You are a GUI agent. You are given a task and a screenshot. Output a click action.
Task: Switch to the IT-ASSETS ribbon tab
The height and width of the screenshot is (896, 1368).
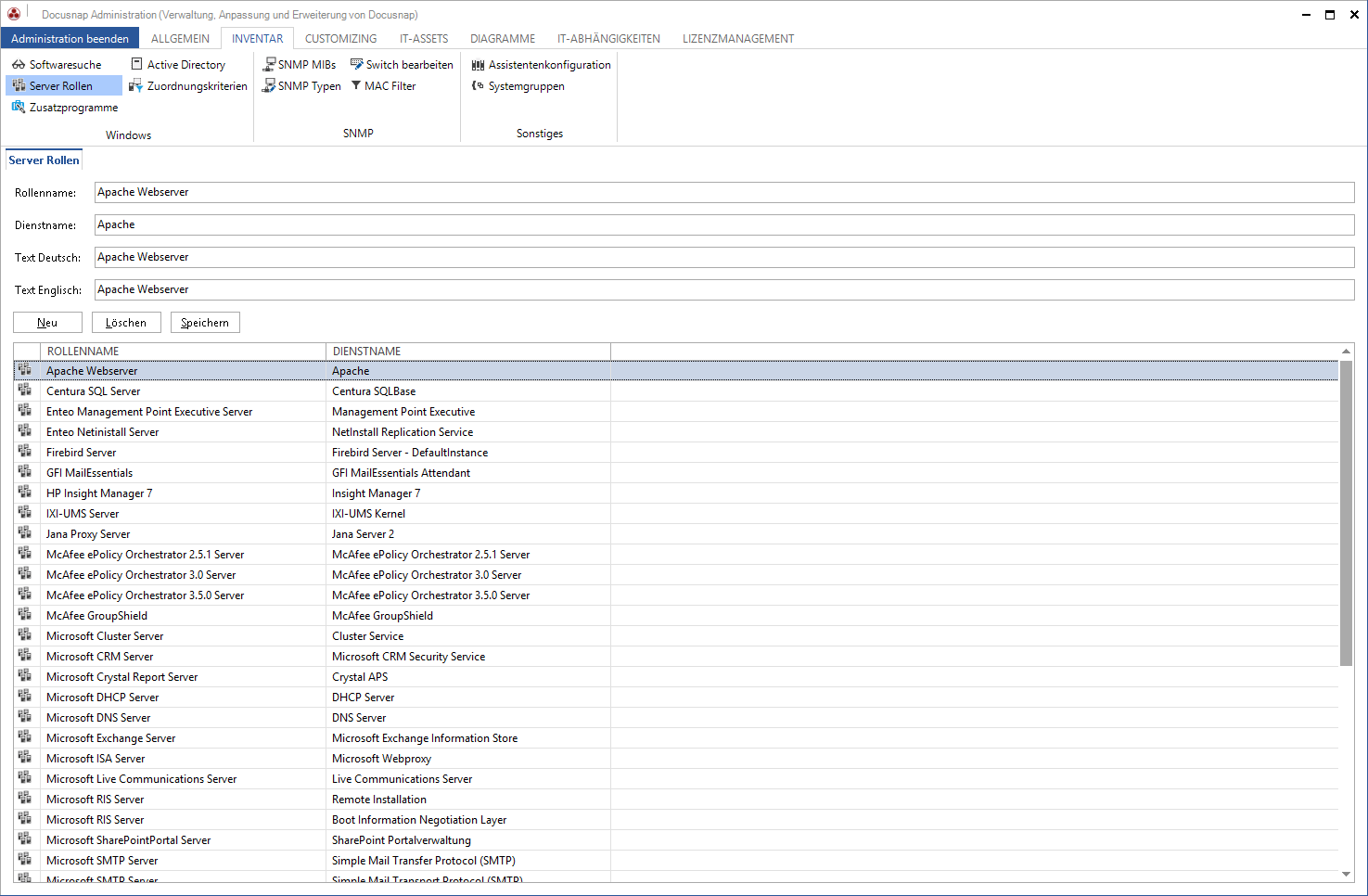click(424, 39)
